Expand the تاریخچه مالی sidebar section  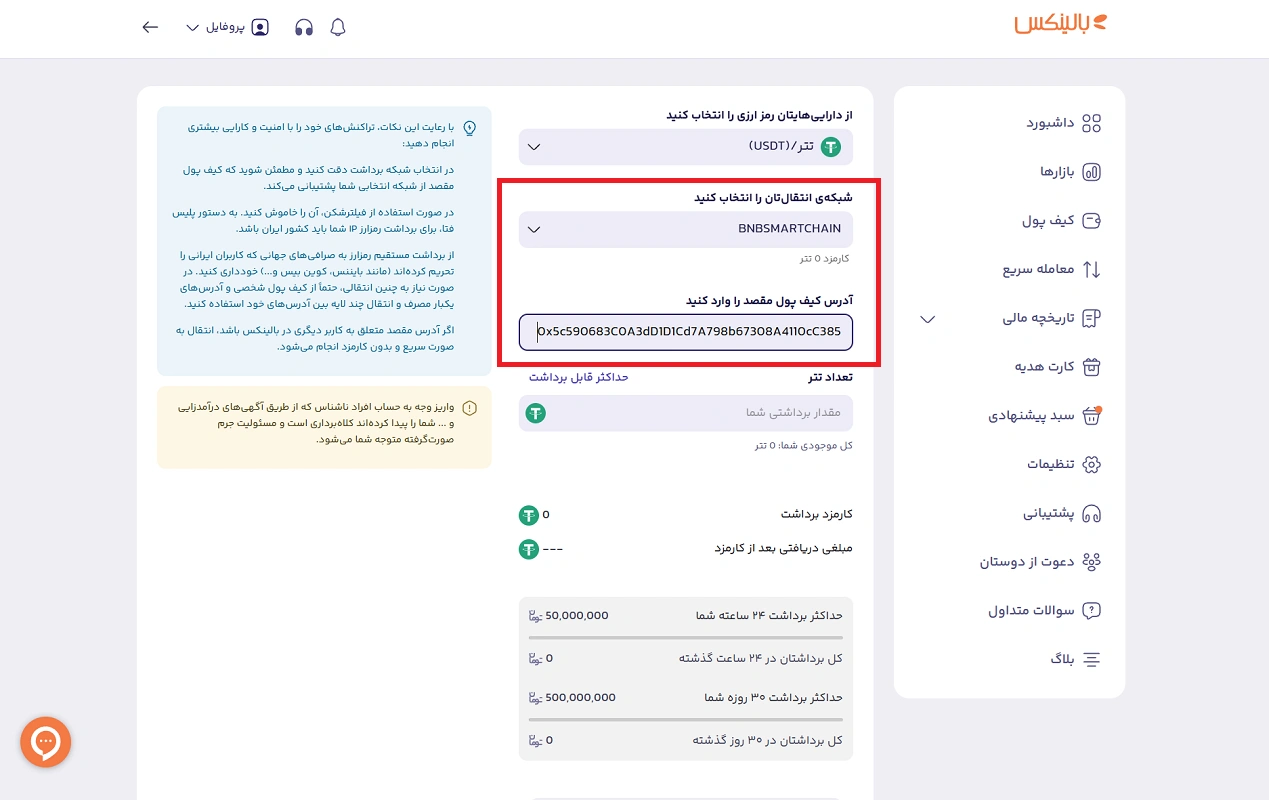pos(927,318)
